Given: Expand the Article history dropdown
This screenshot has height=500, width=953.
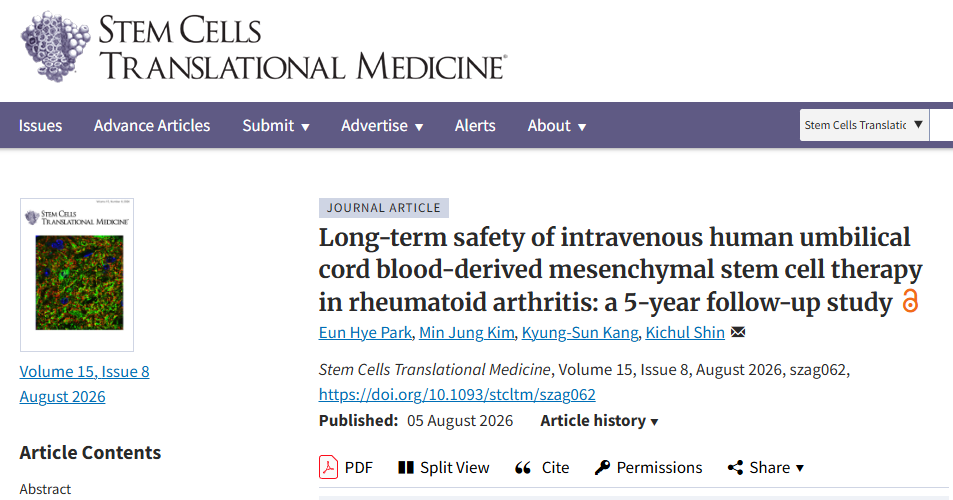Looking at the screenshot, I should (599, 420).
